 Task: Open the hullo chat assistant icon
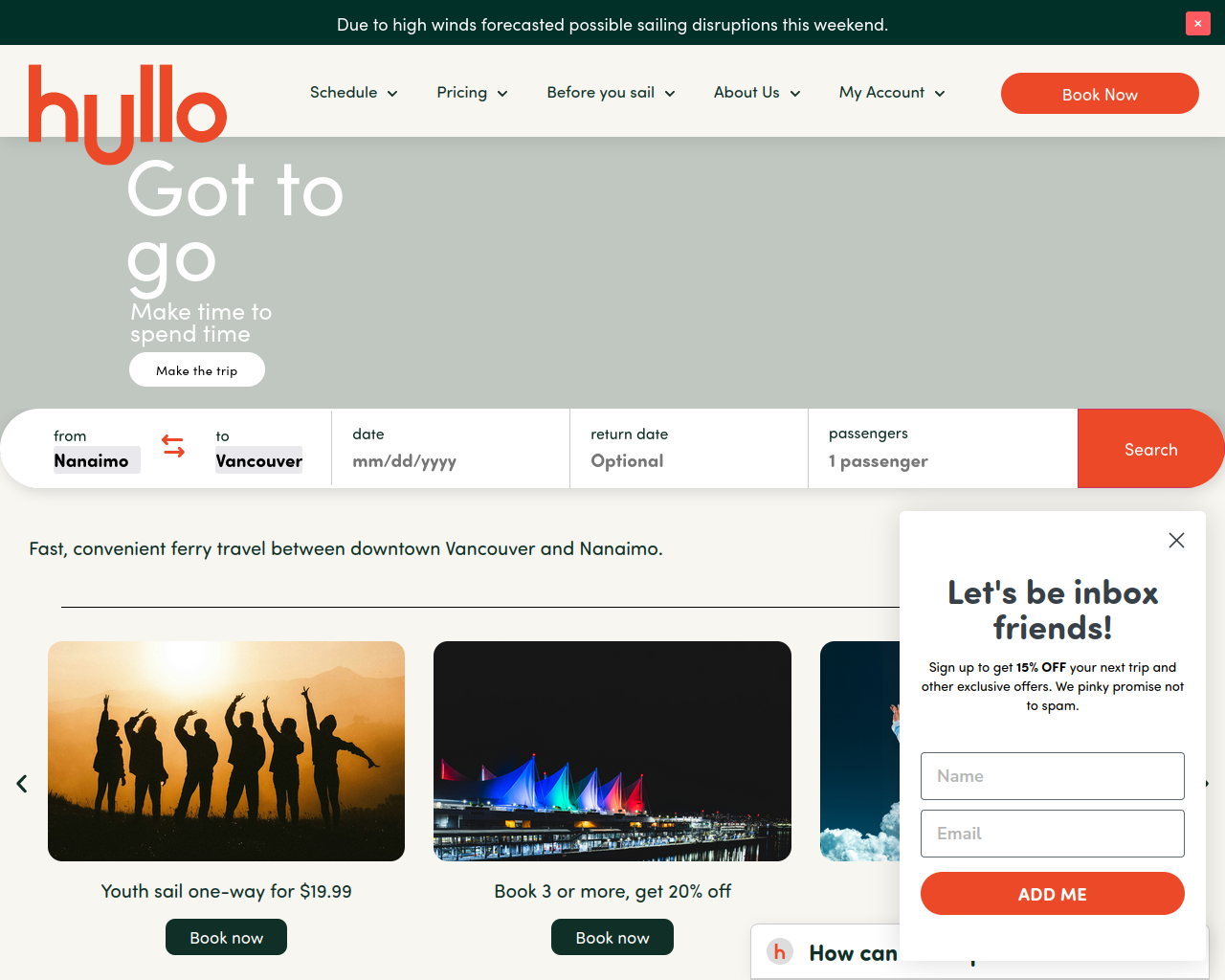point(780,951)
